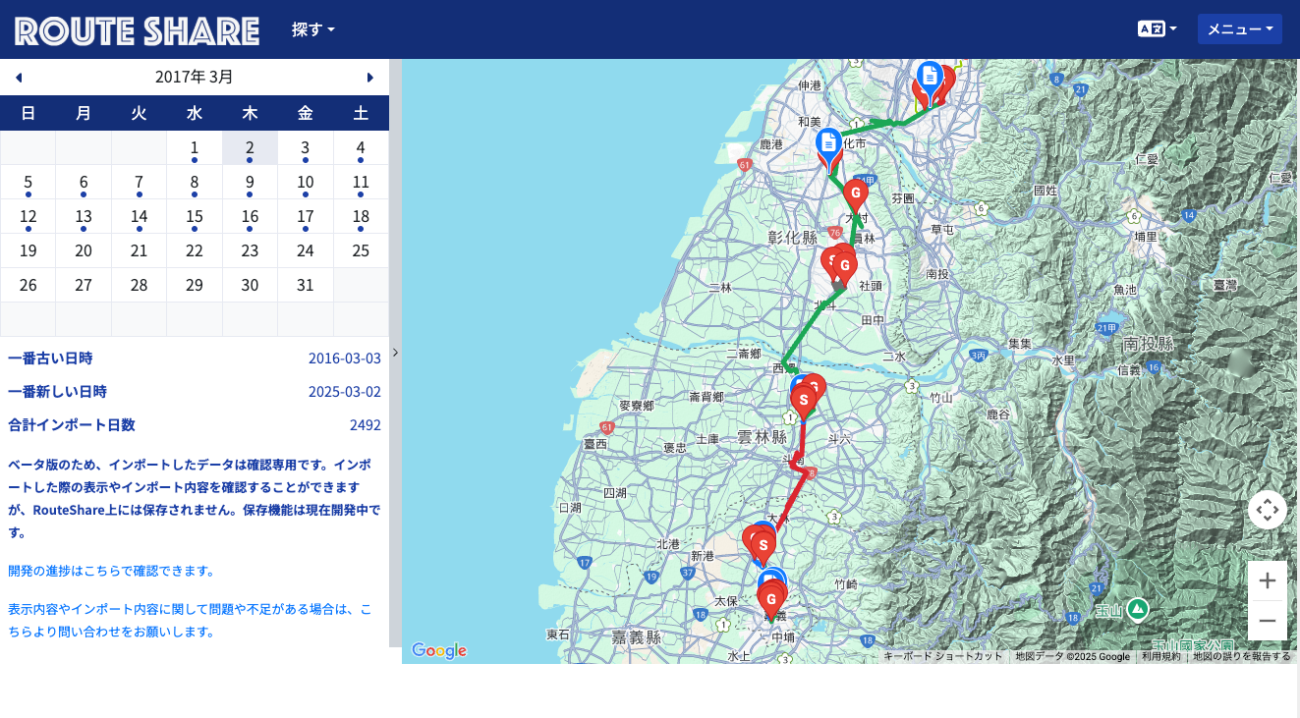Click calendar date 6

pyautogui.click(x=83, y=182)
